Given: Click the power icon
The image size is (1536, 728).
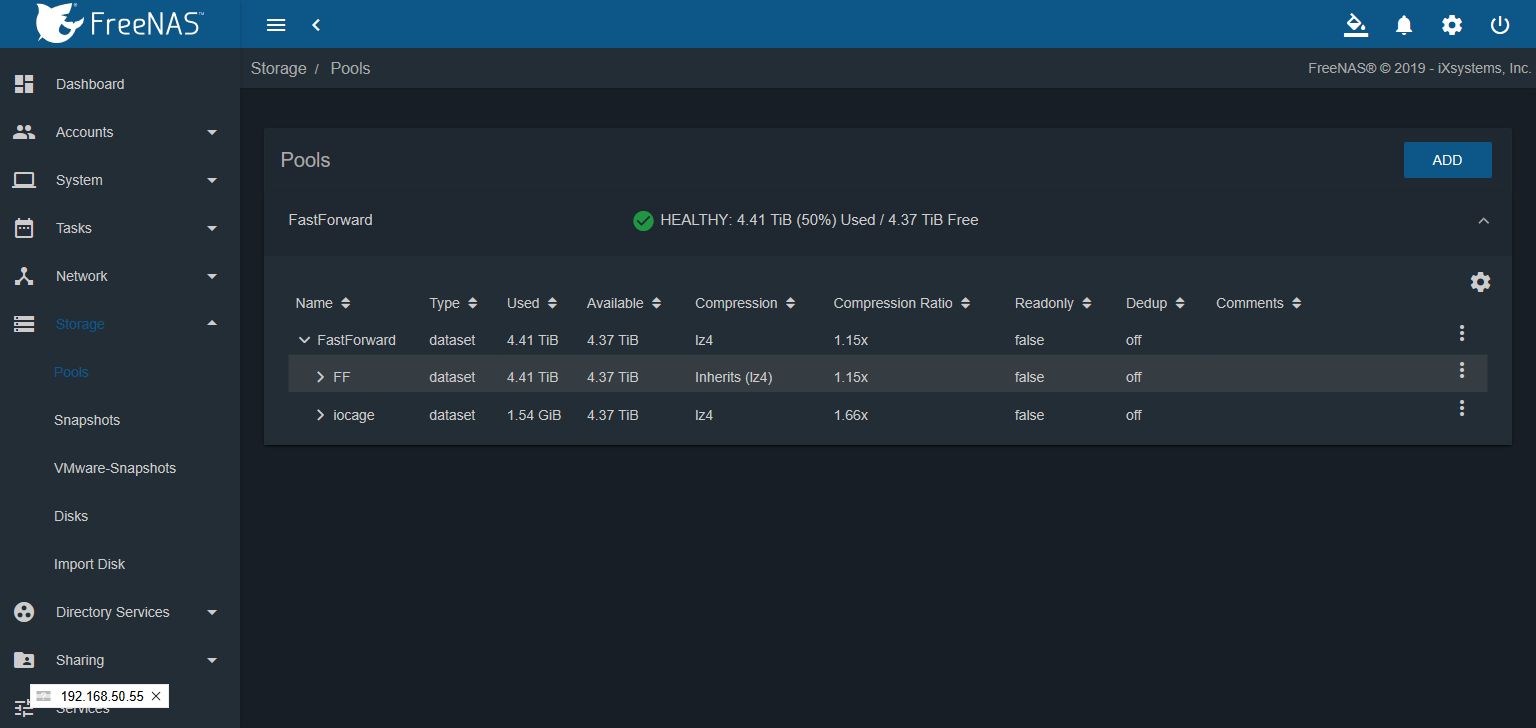Looking at the screenshot, I should (1500, 25).
